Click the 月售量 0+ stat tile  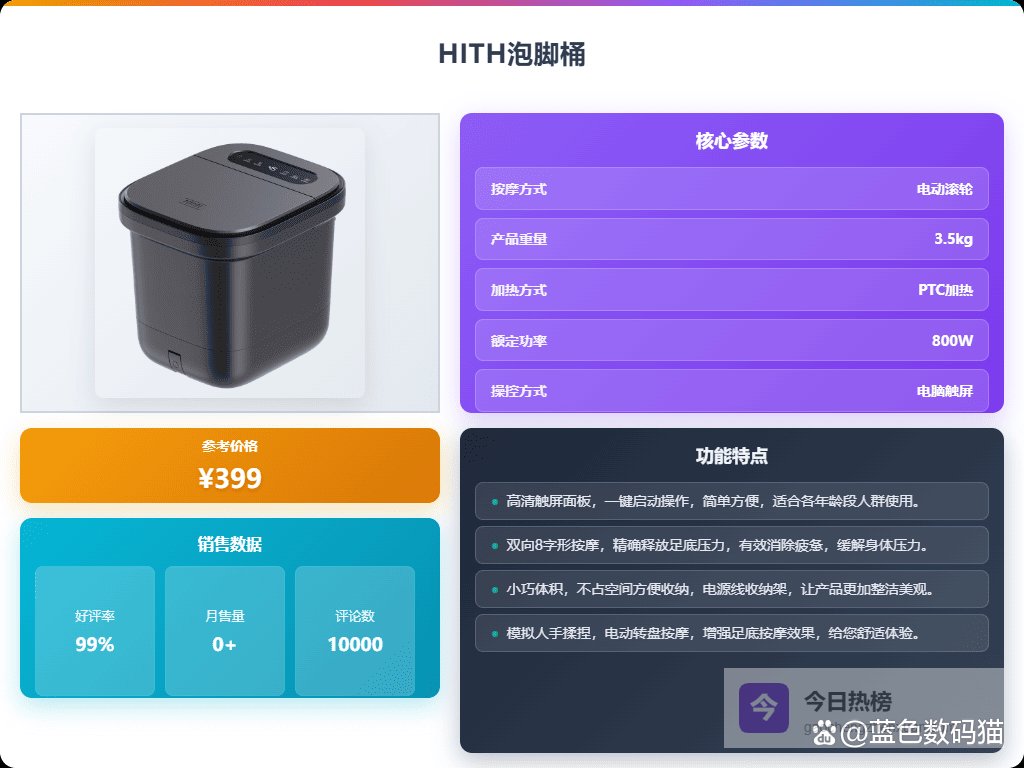tap(225, 631)
